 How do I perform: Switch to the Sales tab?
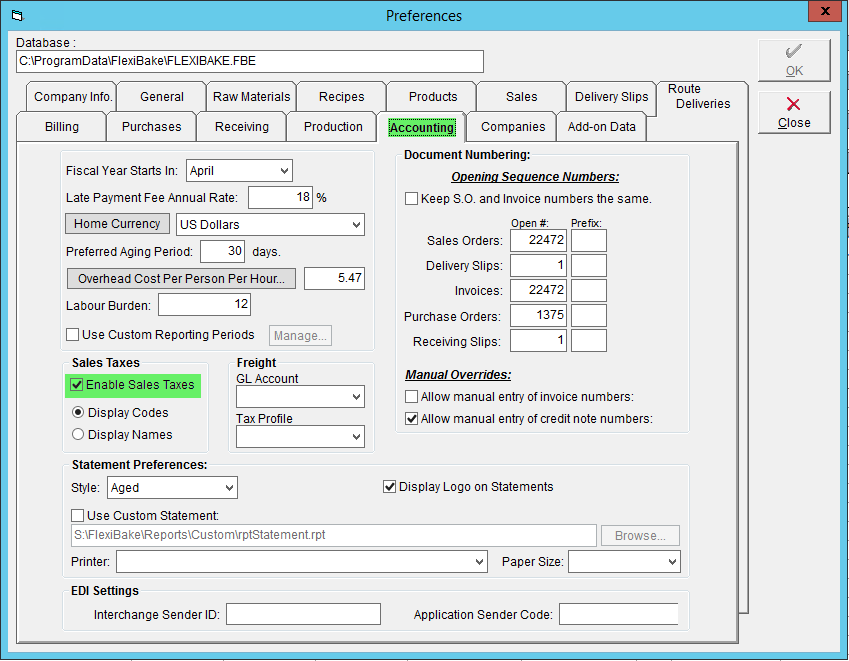(x=521, y=97)
